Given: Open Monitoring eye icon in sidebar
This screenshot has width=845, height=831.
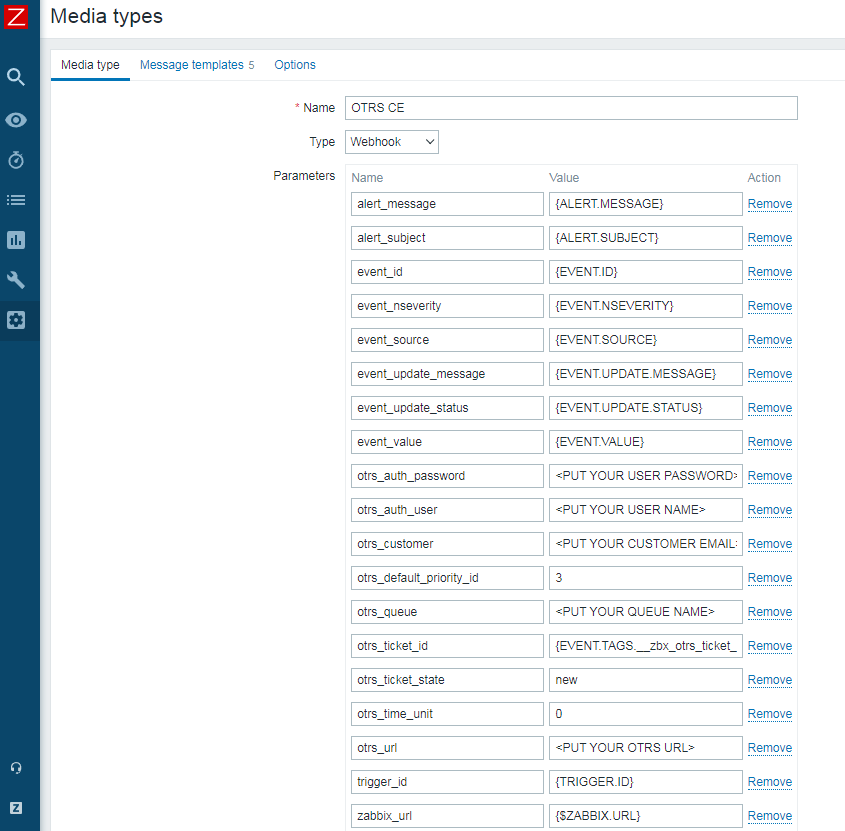Looking at the screenshot, I should tap(16, 120).
